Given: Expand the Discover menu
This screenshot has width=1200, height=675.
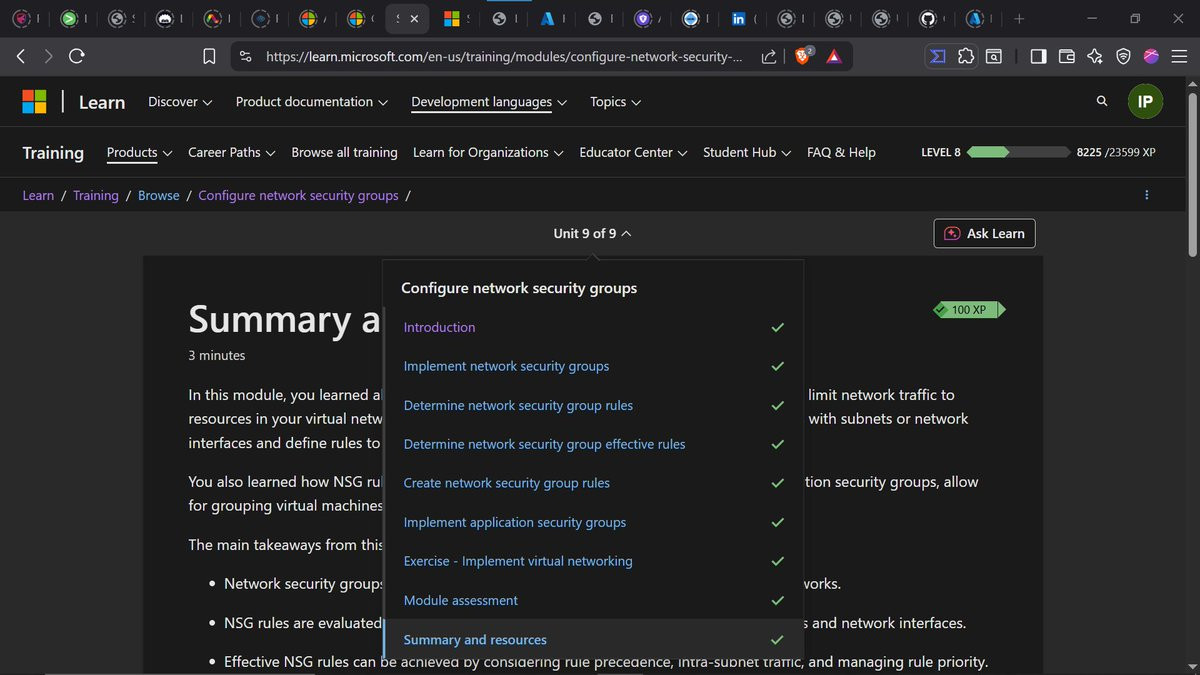Looking at the screenshot, I should point(180,102).
